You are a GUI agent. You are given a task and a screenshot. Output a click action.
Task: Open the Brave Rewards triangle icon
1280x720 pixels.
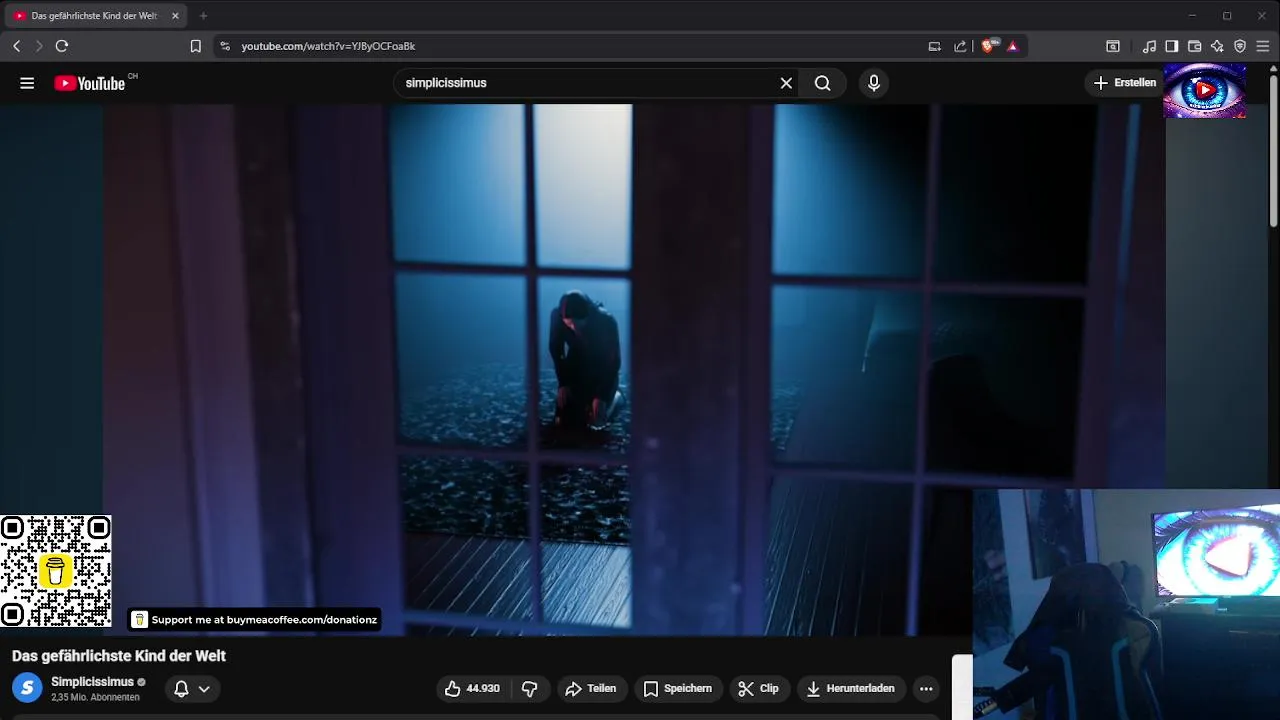(x=1012, y=46)
